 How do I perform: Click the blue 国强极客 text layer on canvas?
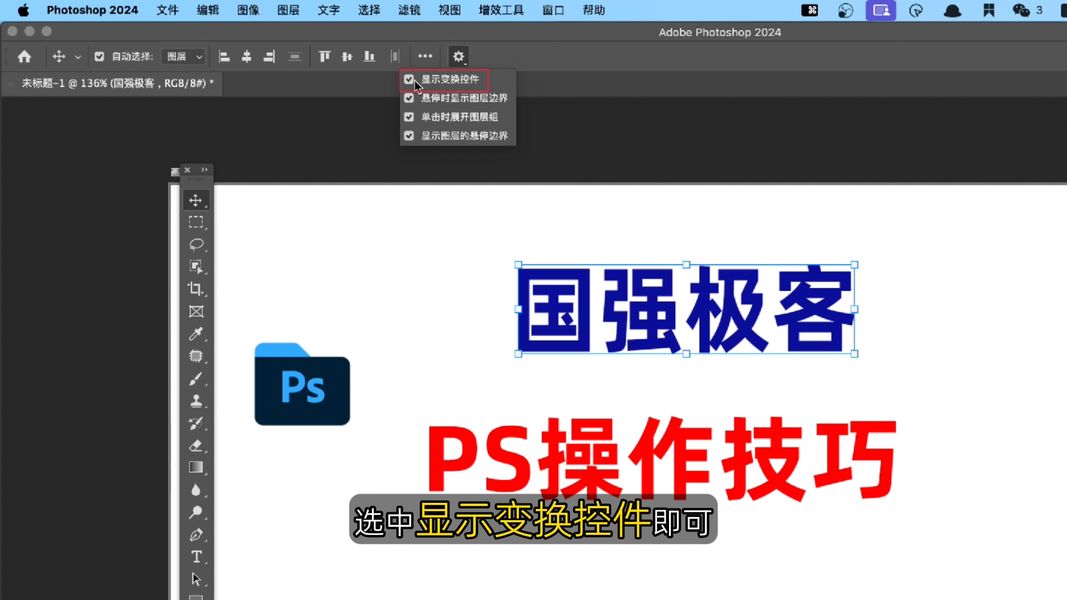[686, 310]
